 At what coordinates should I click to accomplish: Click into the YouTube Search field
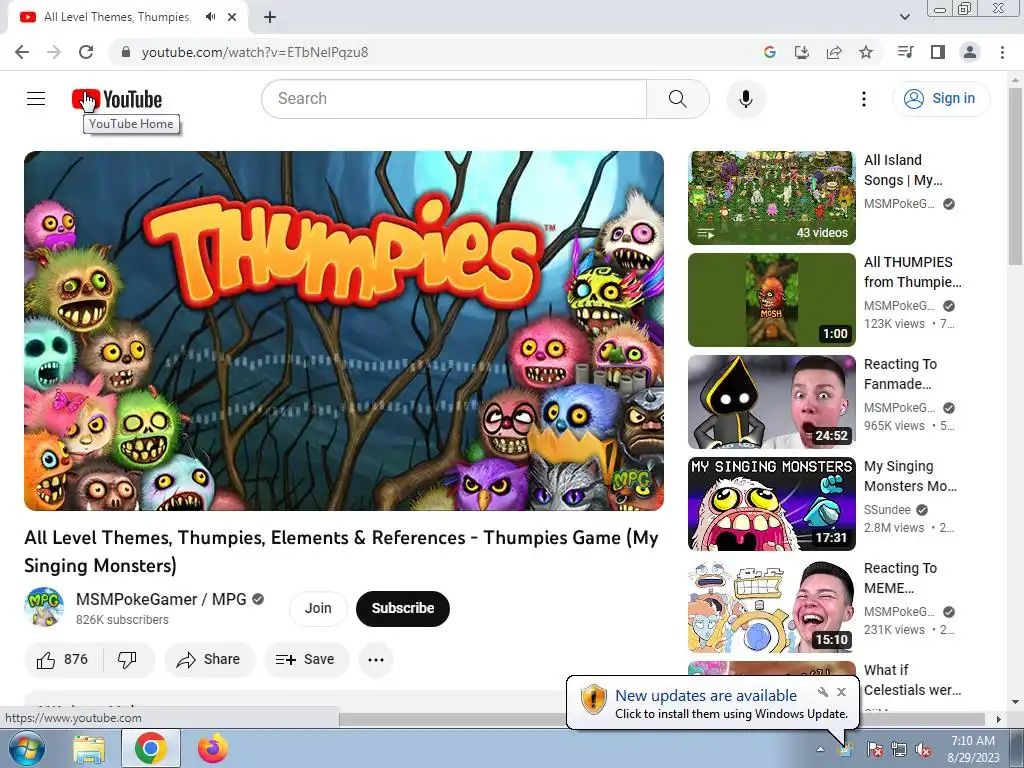click(454, 99)
